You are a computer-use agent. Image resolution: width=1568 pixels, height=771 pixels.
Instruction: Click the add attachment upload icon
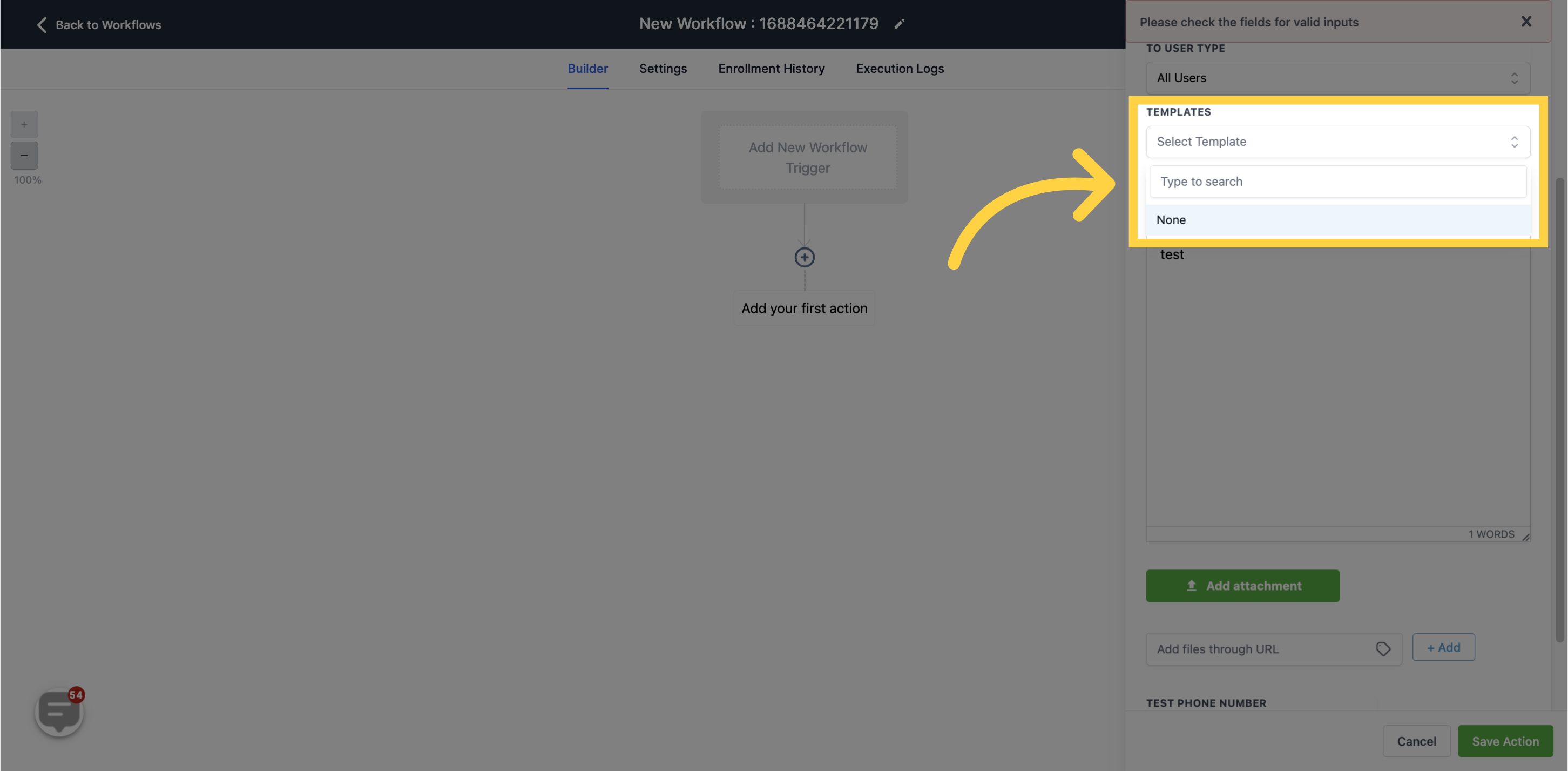tap(1192, 585)
